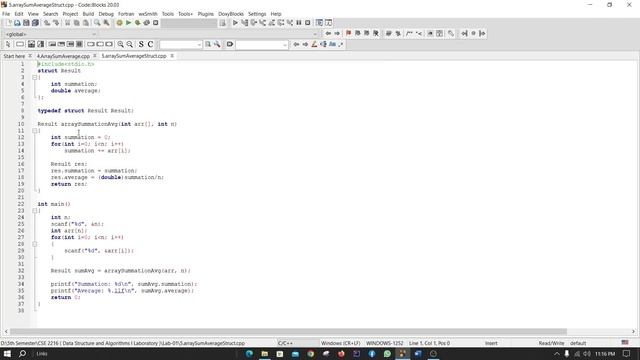Collapse for loop fold at line 28
Viewport: 640px width, 360px height.
pyautogui.click(x=35, y=244)
